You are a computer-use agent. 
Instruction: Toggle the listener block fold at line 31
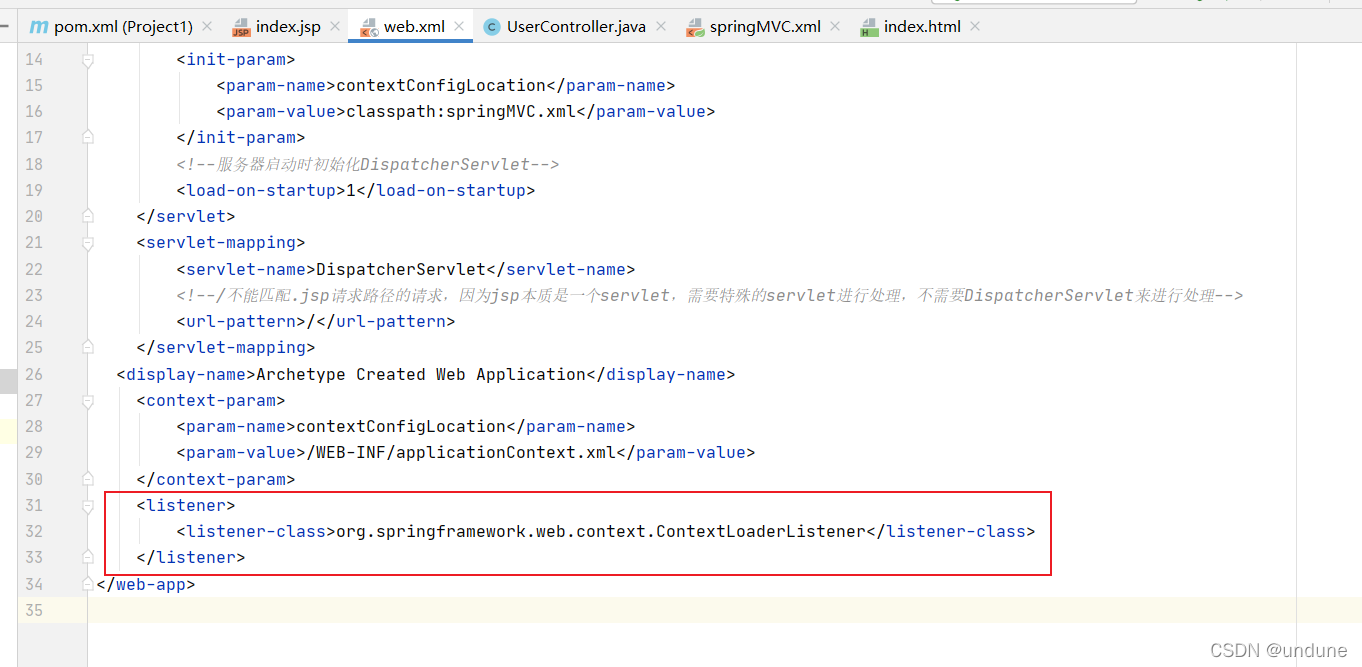click(87, 505)
